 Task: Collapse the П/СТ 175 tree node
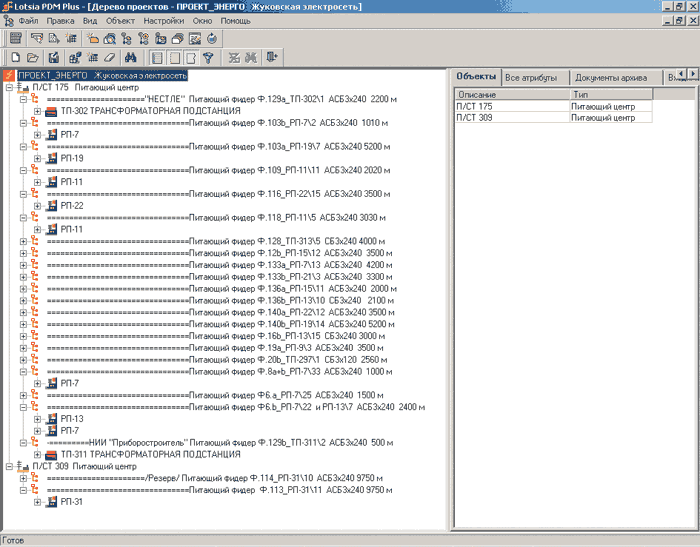9,87
